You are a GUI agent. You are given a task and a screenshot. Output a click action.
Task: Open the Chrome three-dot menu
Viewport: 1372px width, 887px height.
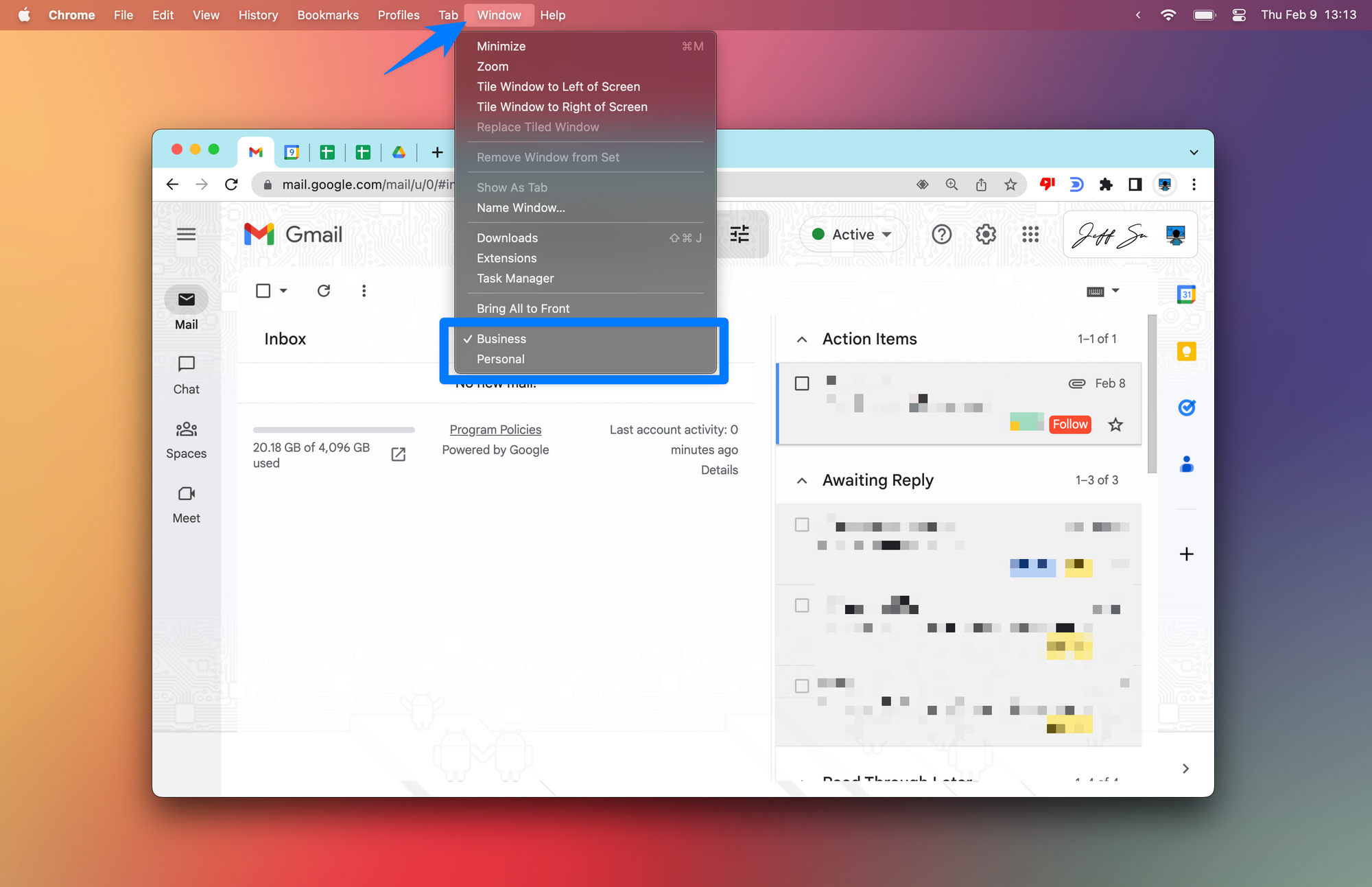pos(1194,184)
